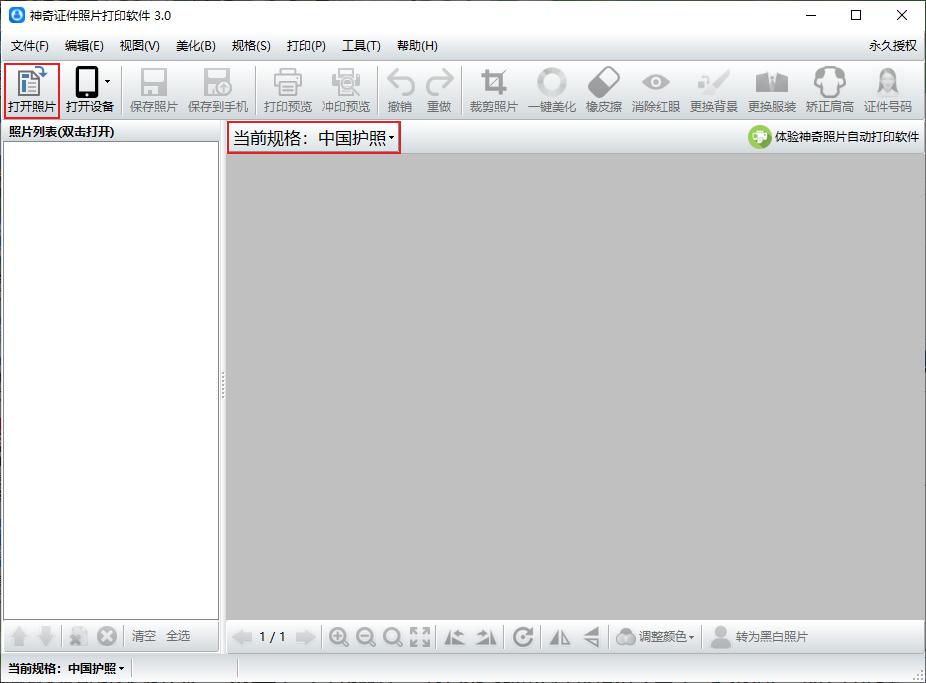Open the 美化(B) menu
This screenshot has height=683, width=926.
click(x=196, y=45)
